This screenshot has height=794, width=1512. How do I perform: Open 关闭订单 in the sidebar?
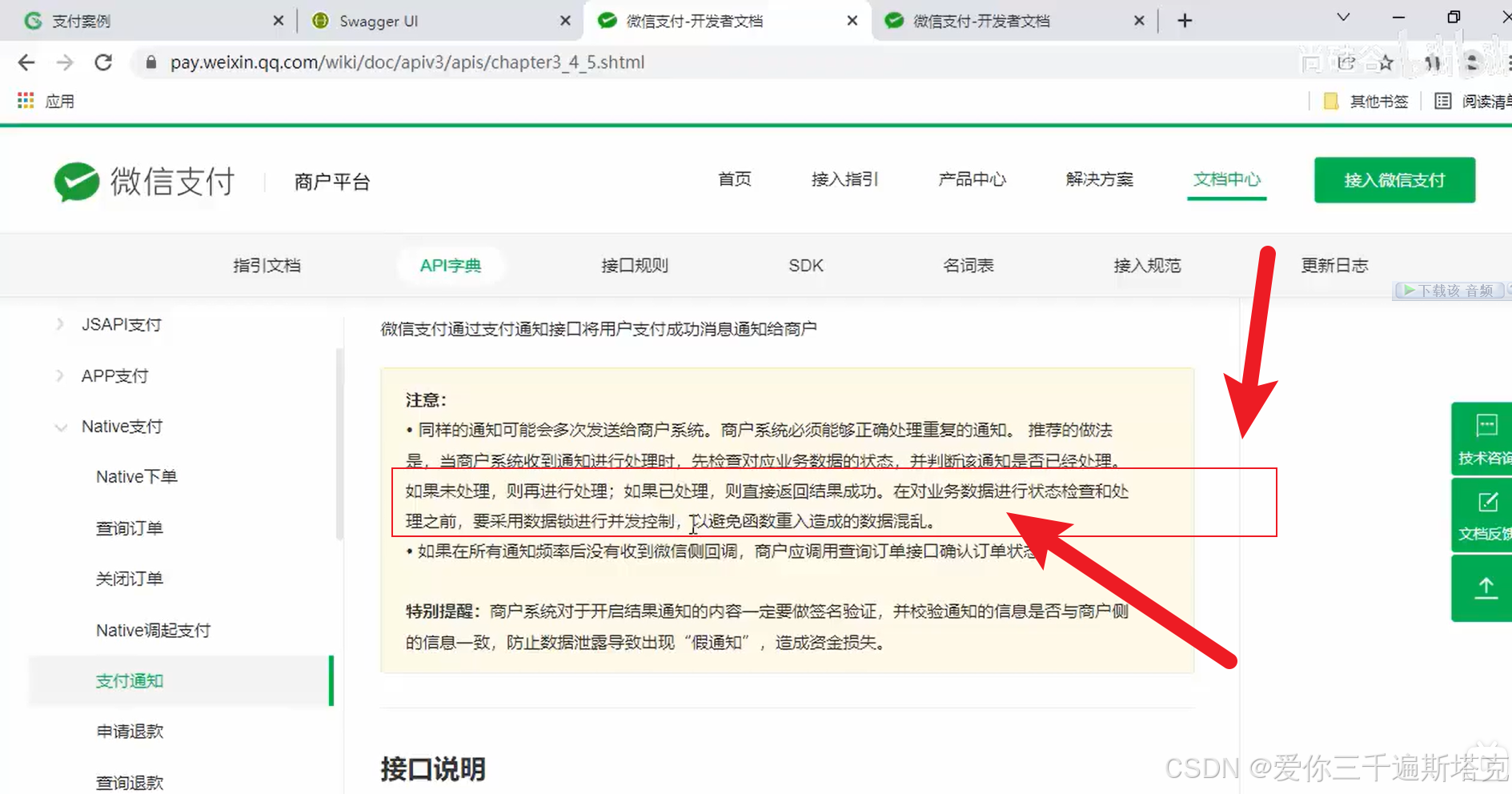pos(129,579)
